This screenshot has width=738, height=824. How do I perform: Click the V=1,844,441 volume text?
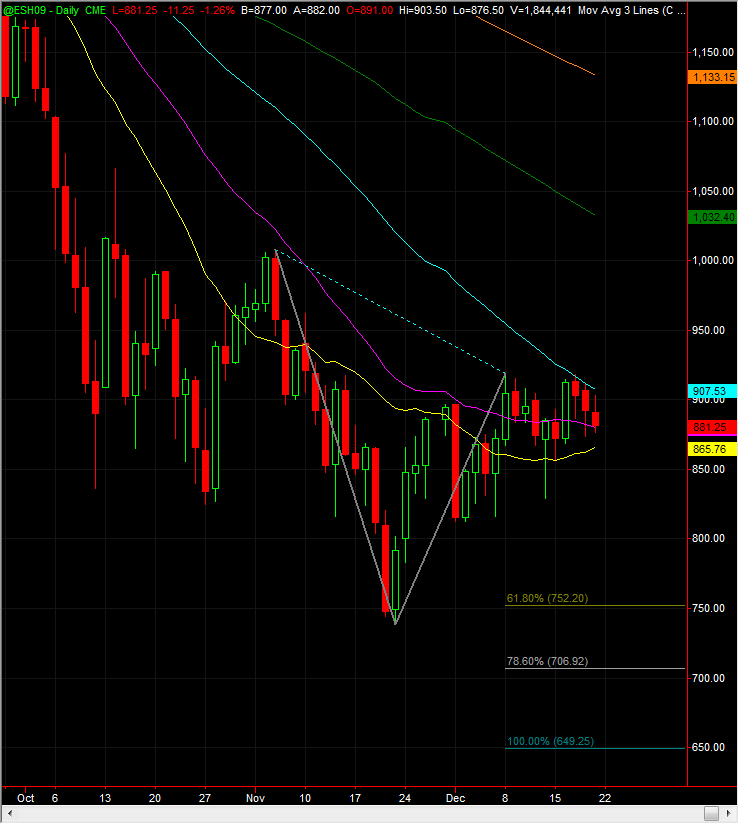pos(541,11)
